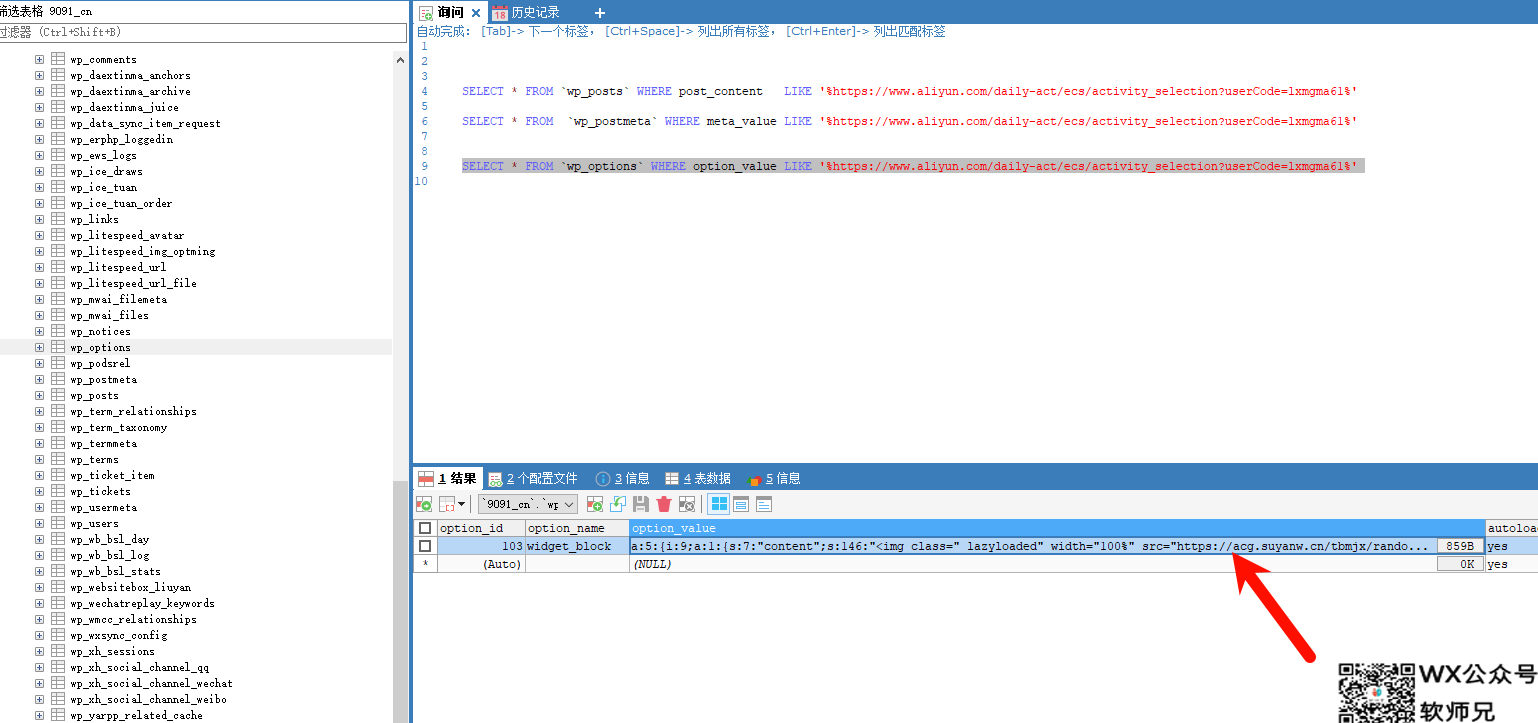Open the 5 信息 tab
1538x723 pixels.
point(774,479)
